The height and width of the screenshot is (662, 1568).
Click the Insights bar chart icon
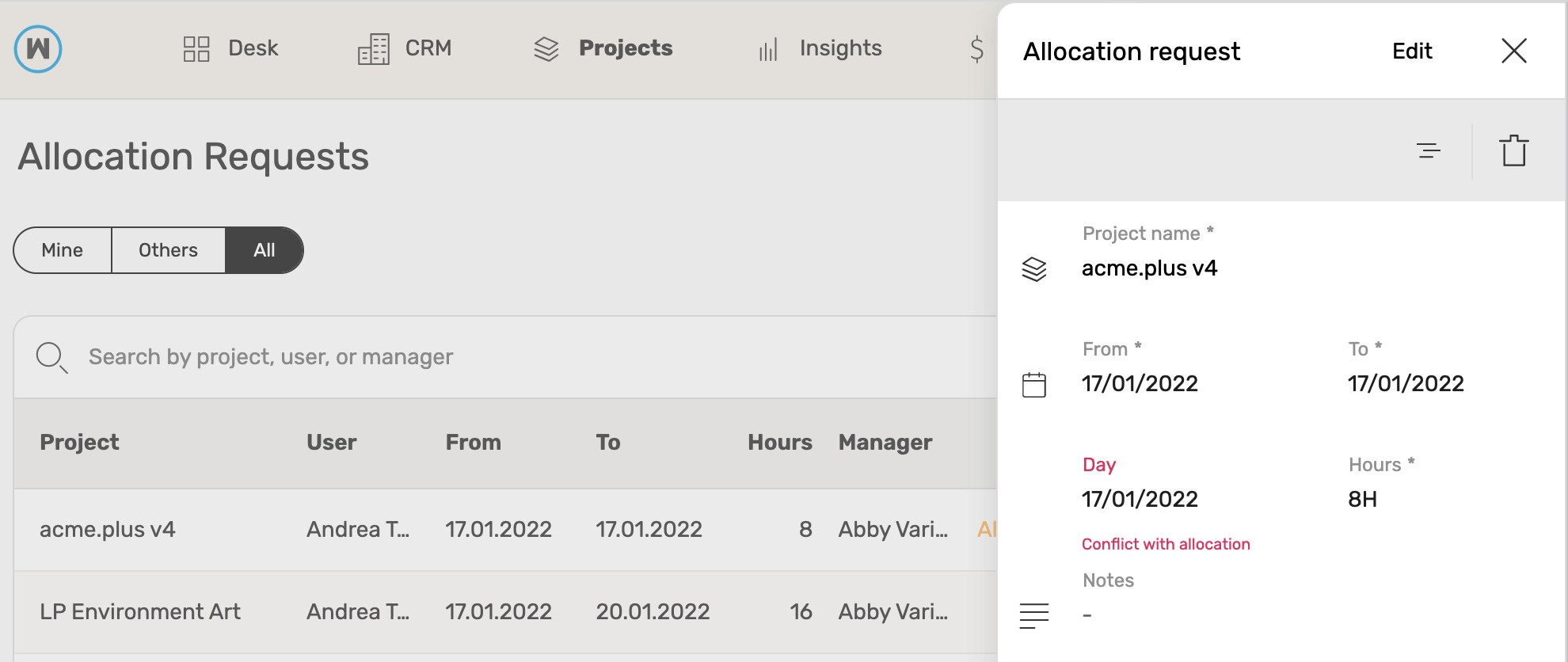pos(768,49)
